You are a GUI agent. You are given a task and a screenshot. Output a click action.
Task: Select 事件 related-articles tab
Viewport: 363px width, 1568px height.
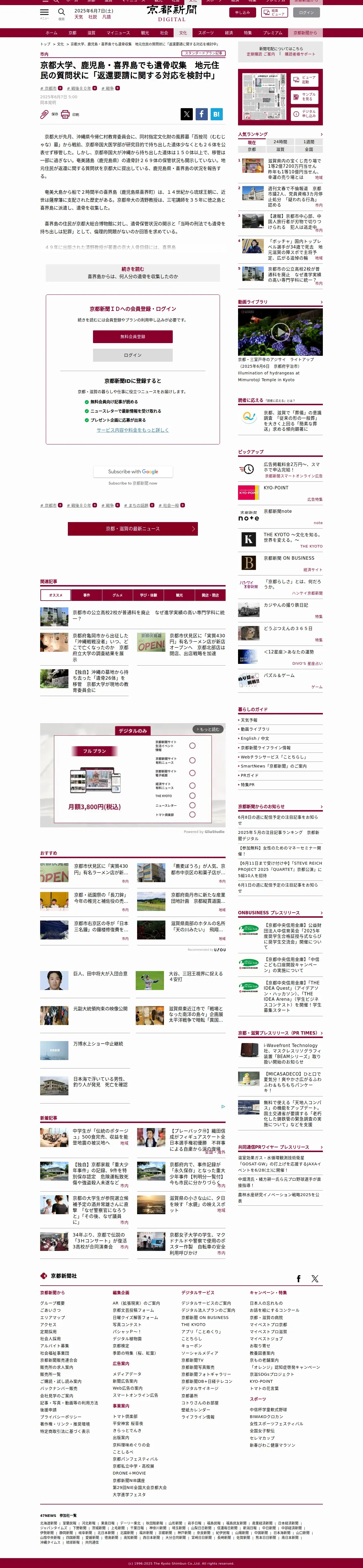[87, 595]
